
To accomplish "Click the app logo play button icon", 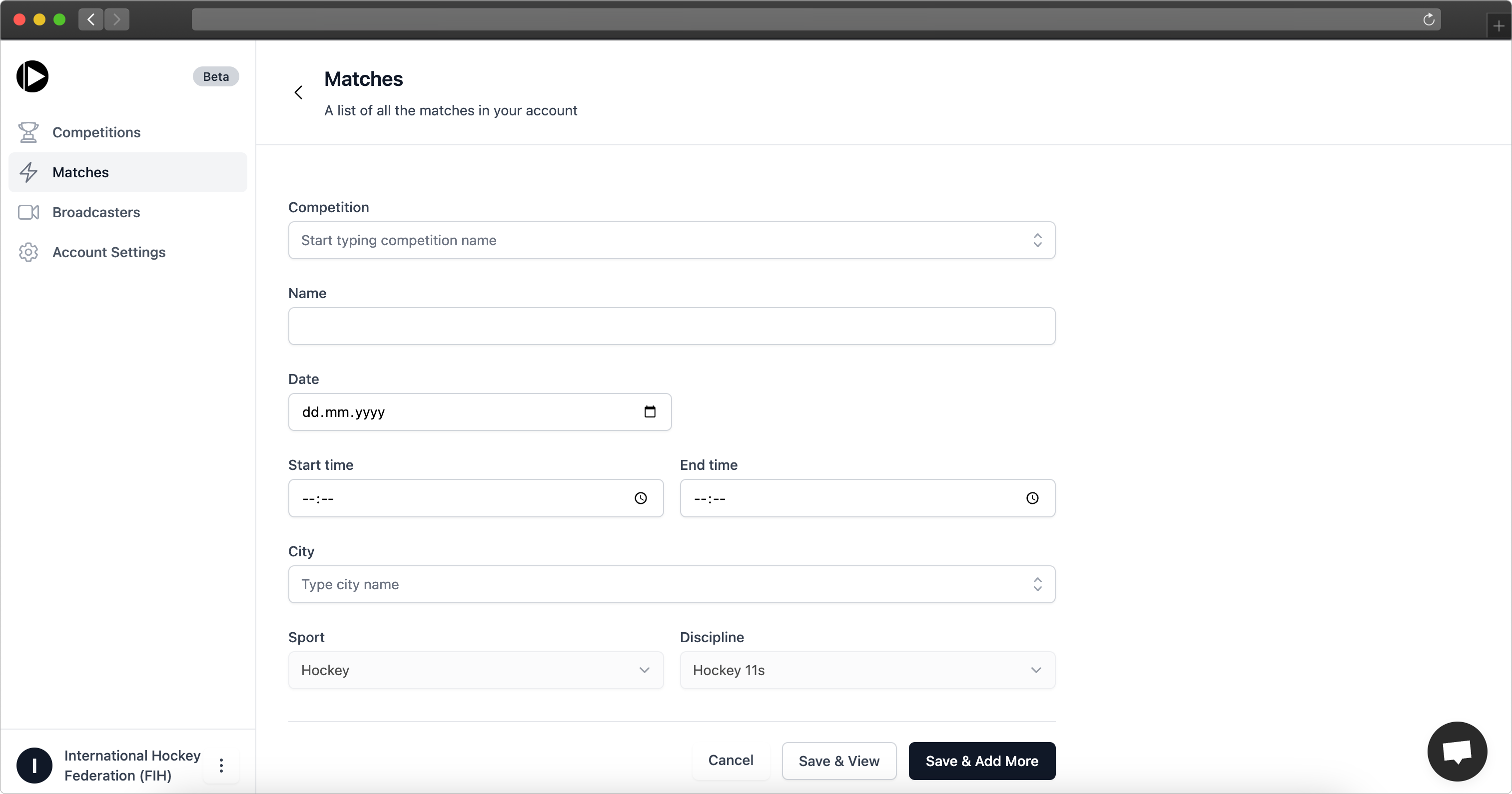I will [x=33, y=77].
